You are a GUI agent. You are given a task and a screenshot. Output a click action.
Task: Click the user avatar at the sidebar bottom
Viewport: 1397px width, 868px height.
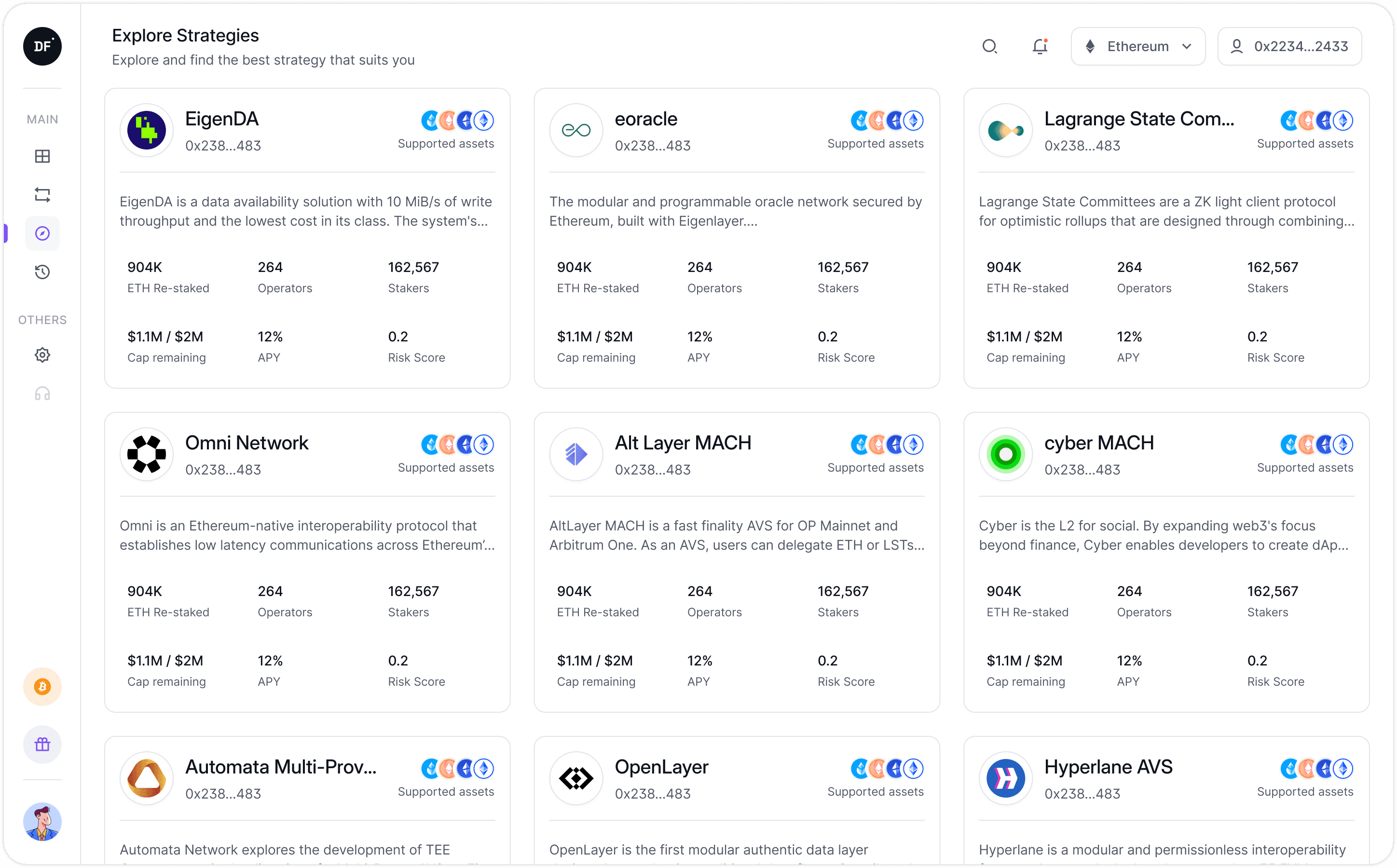point(42,822)
